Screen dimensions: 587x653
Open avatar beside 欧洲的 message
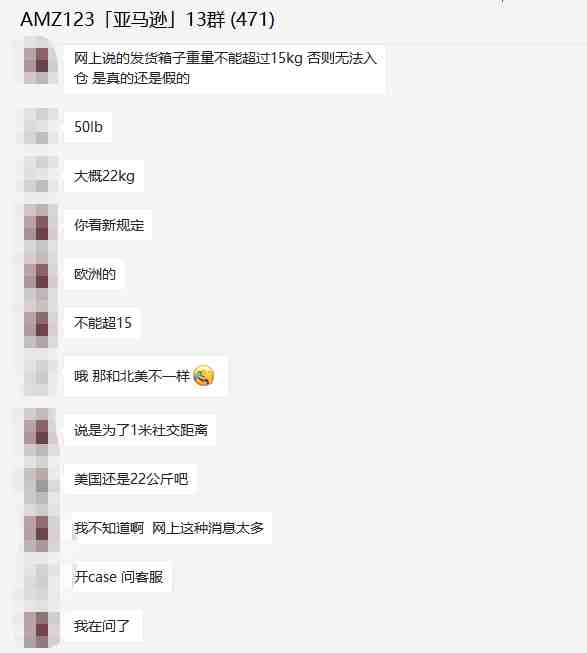(41, 273)
